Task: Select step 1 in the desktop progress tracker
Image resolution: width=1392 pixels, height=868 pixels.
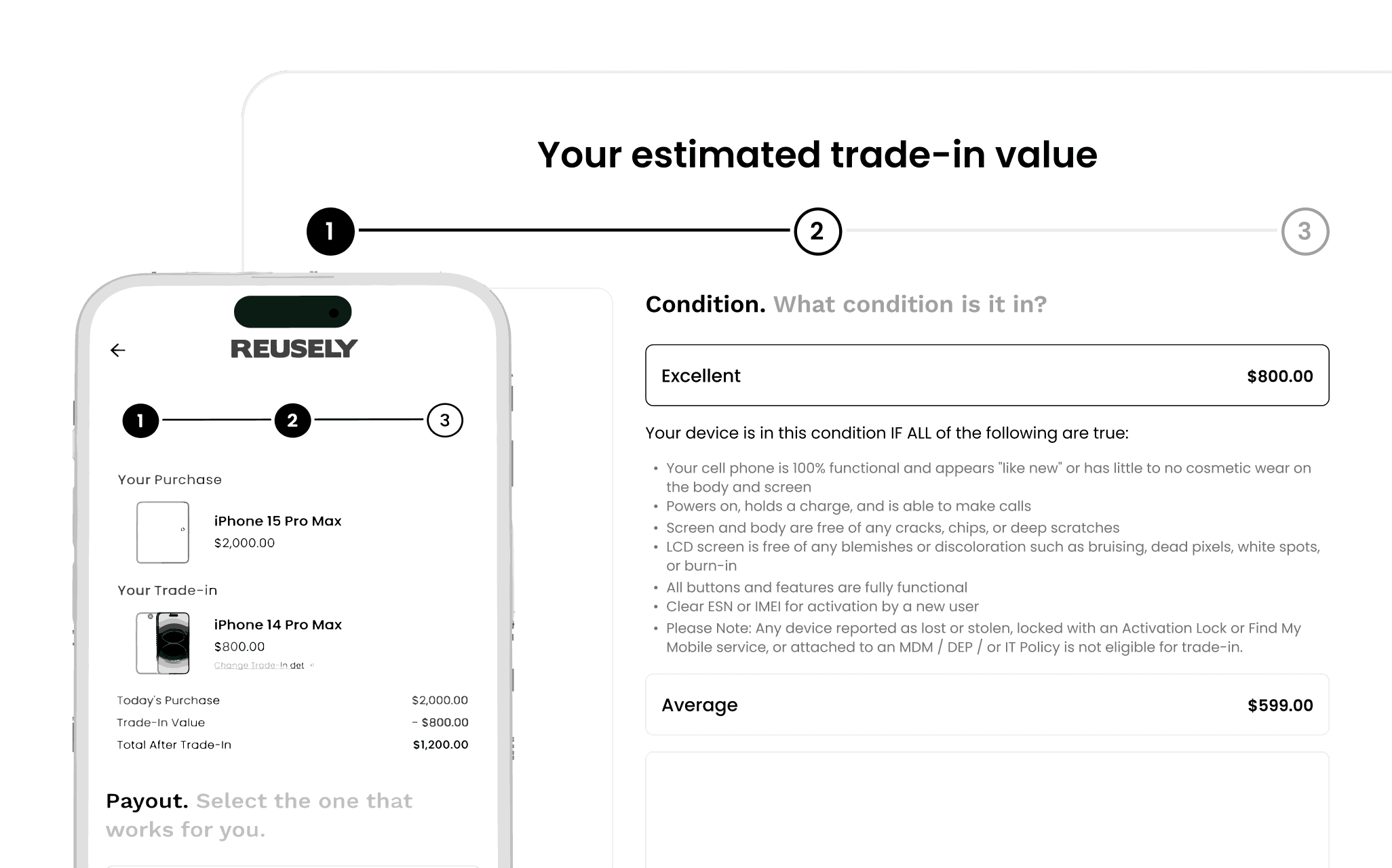Action: click(330, 231)
